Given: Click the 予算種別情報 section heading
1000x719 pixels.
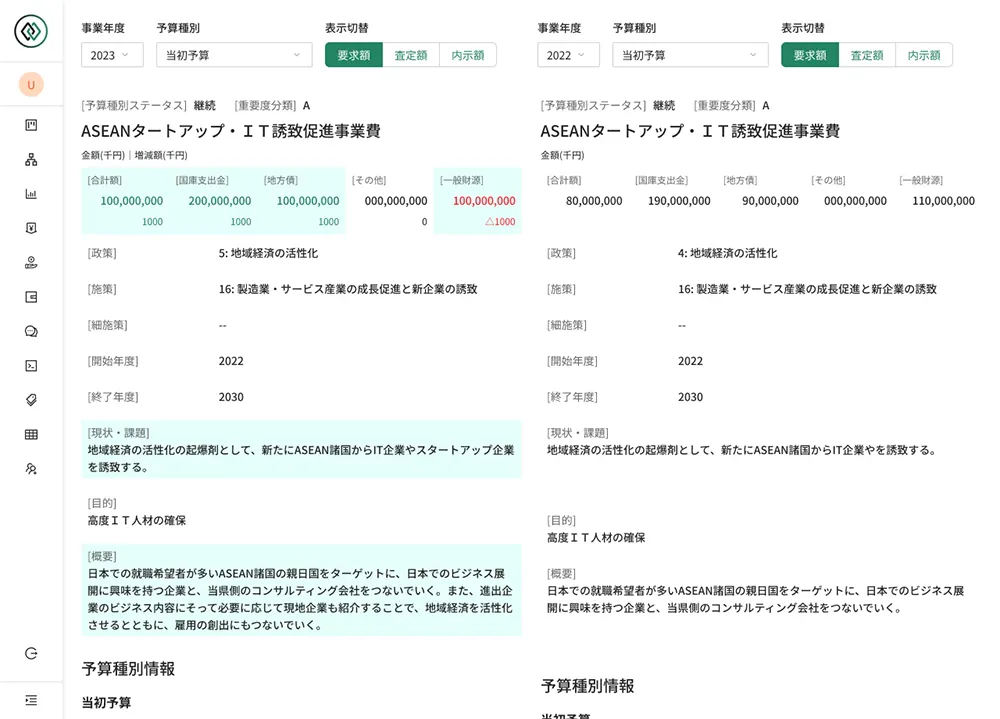Looking at the screenshot, I should (x=126, y=669).
